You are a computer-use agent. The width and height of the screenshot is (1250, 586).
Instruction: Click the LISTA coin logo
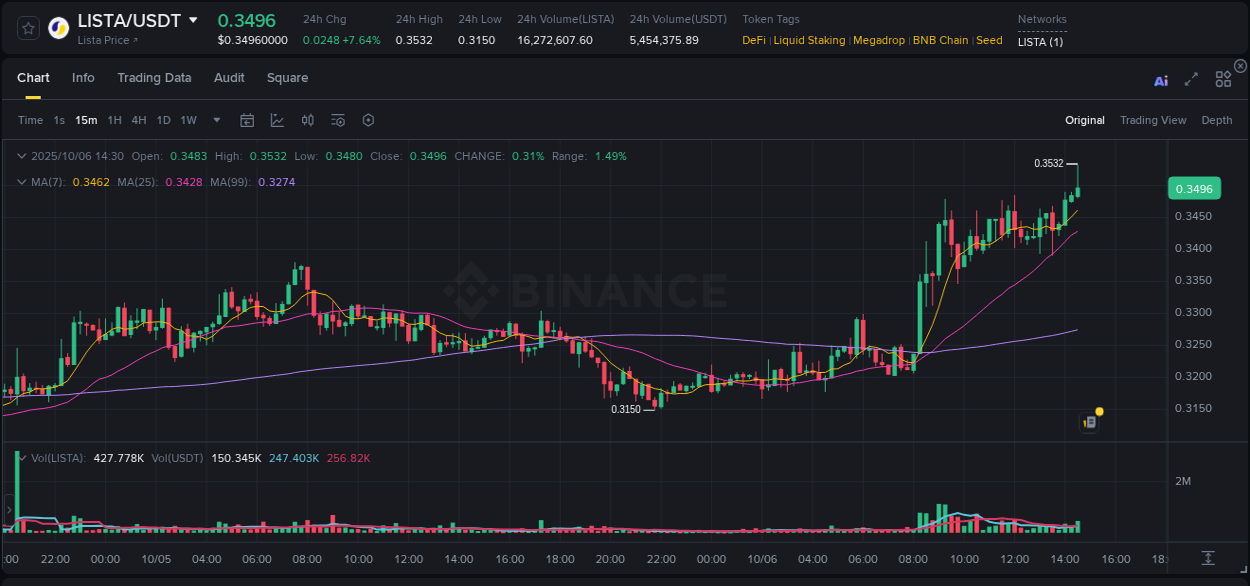[57, 27]
